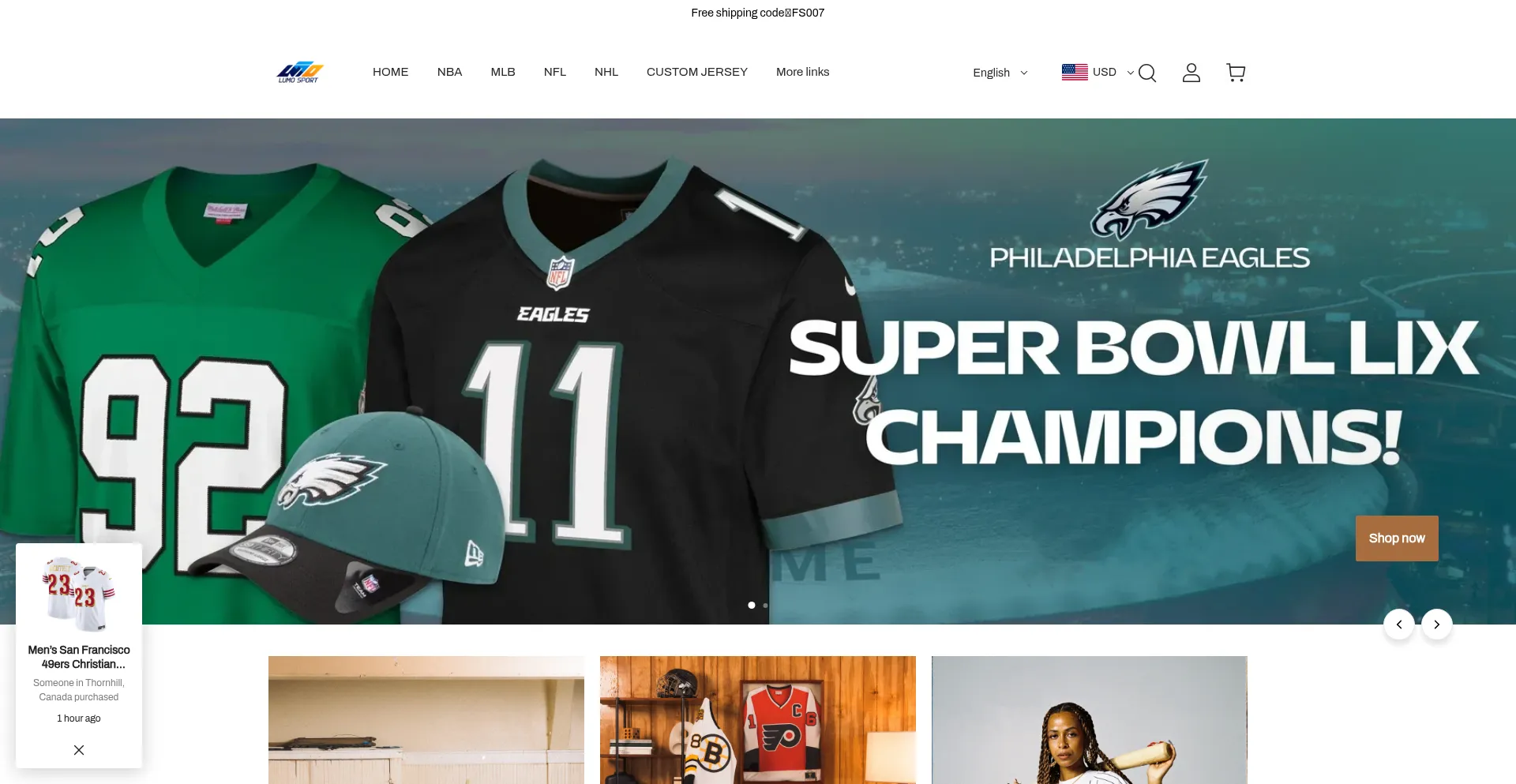The height and width of the screenshot is (784, 1516).
Task: Advance to next banner slide arrow
Action: click(1437, 625)
